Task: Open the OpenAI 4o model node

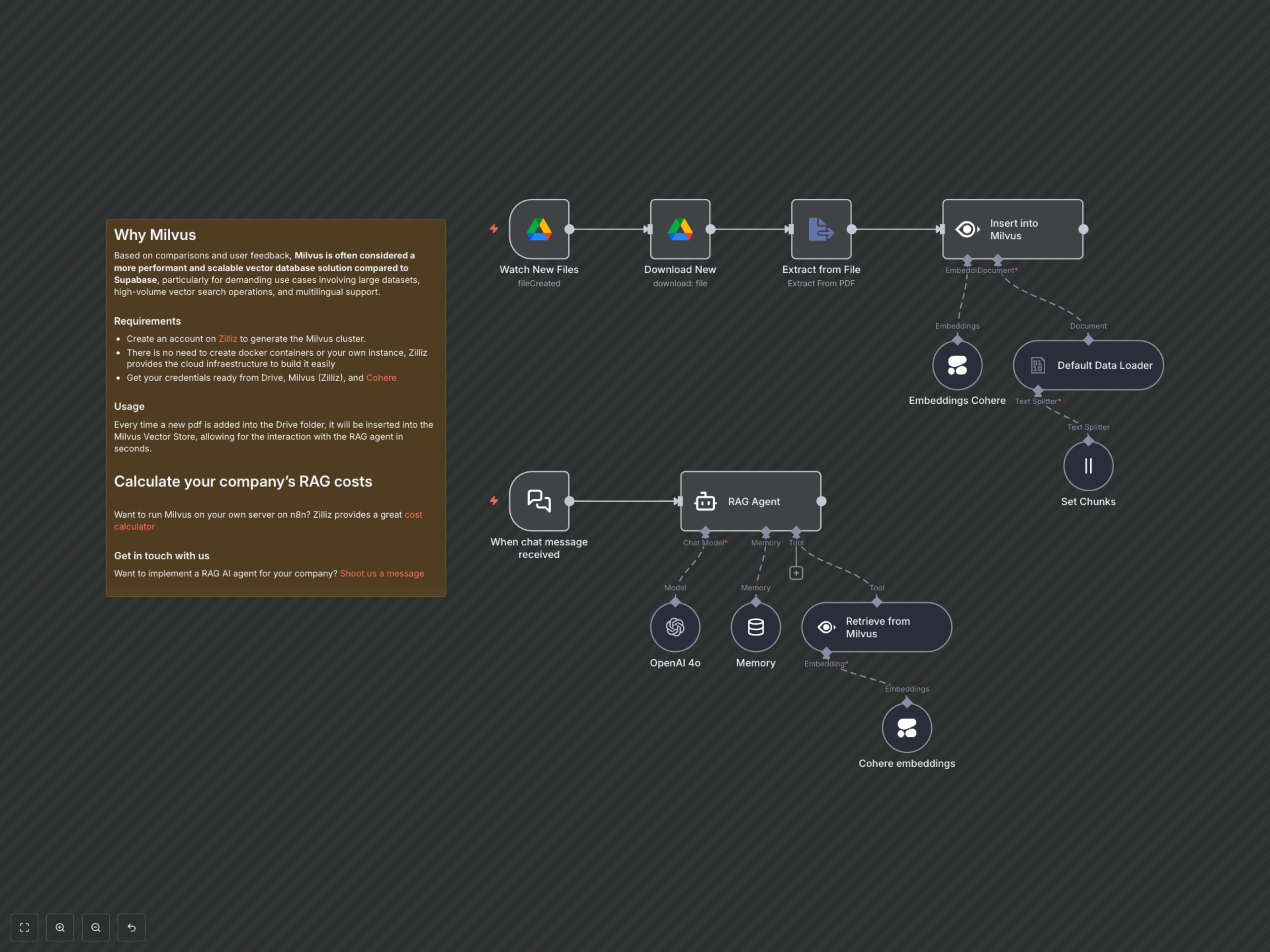Action: pos(675,627)
